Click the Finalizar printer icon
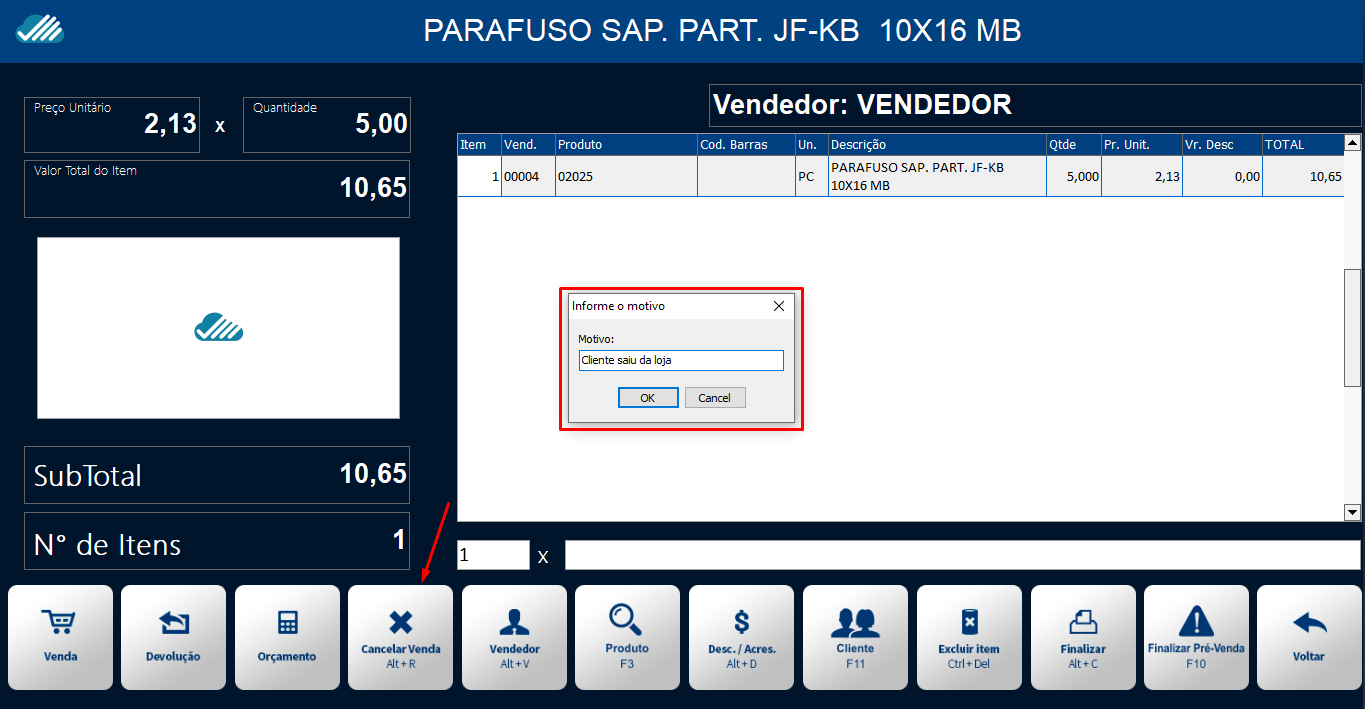 tap(1083, 622)
